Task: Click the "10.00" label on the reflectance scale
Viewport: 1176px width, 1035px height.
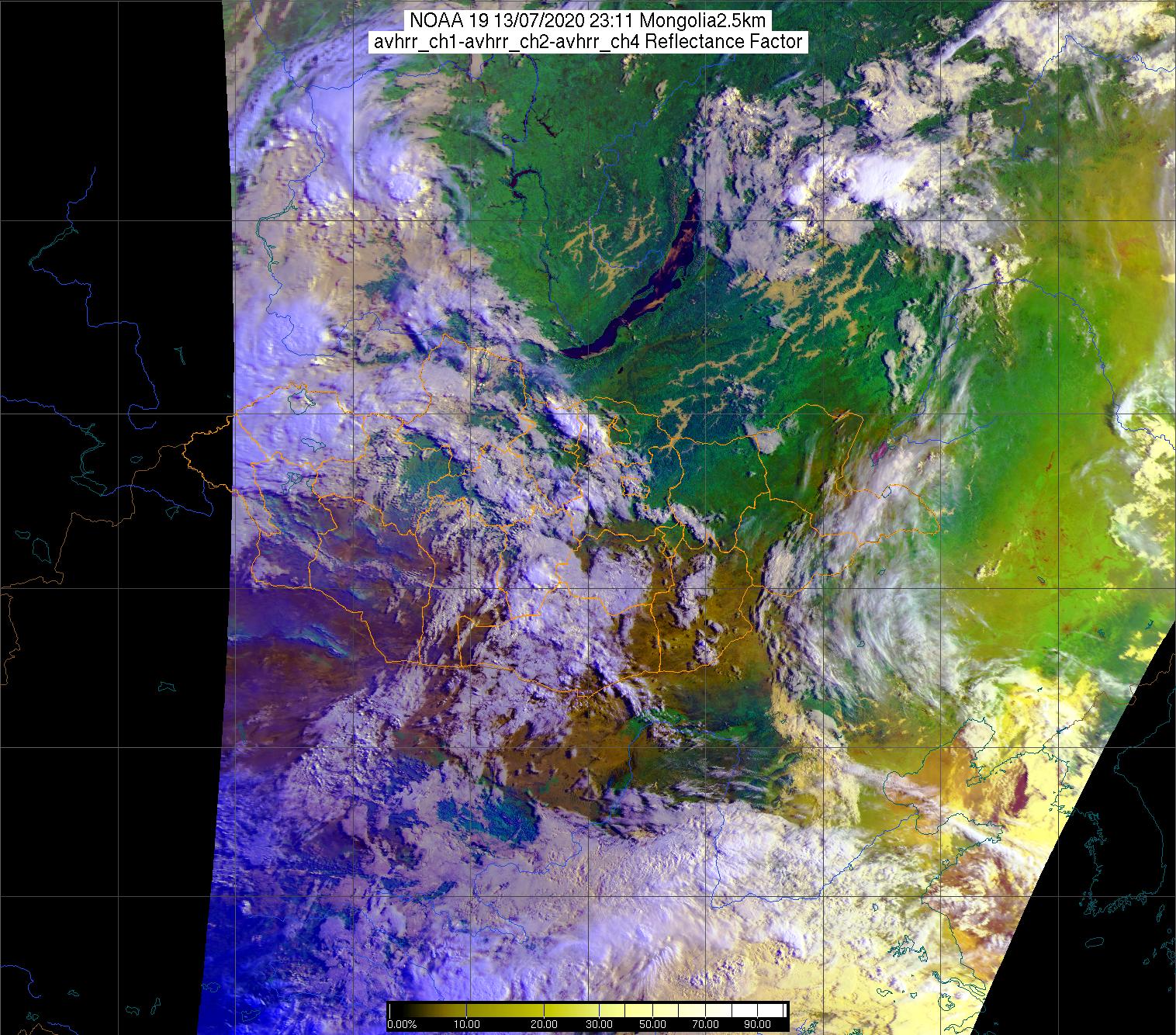Action: tap(465, 1024)
